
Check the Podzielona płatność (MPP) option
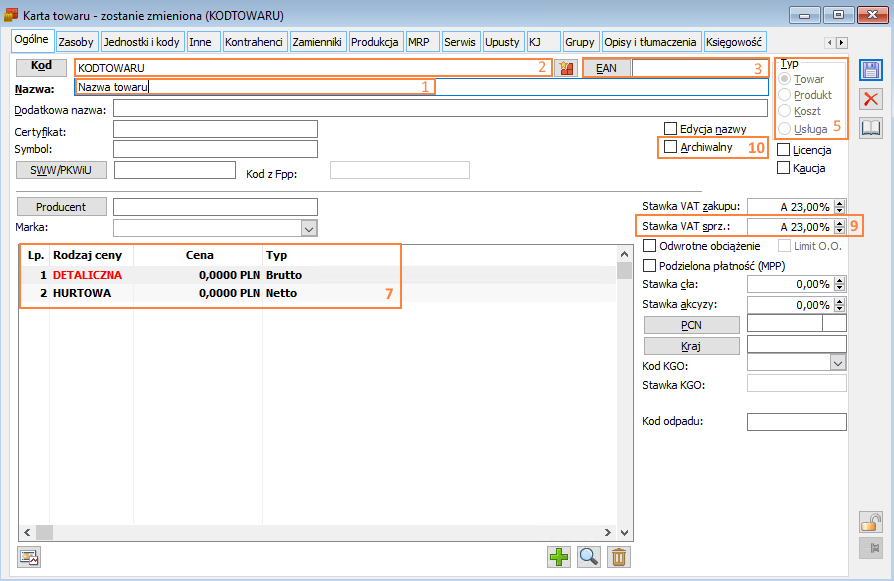click(650, 265)
